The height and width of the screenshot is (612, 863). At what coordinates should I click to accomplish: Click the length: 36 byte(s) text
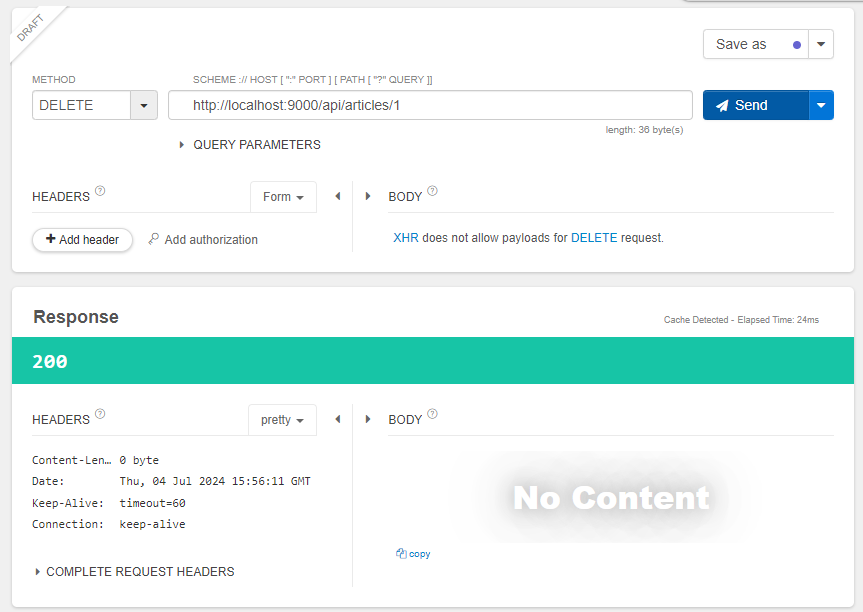click(644, 130)
